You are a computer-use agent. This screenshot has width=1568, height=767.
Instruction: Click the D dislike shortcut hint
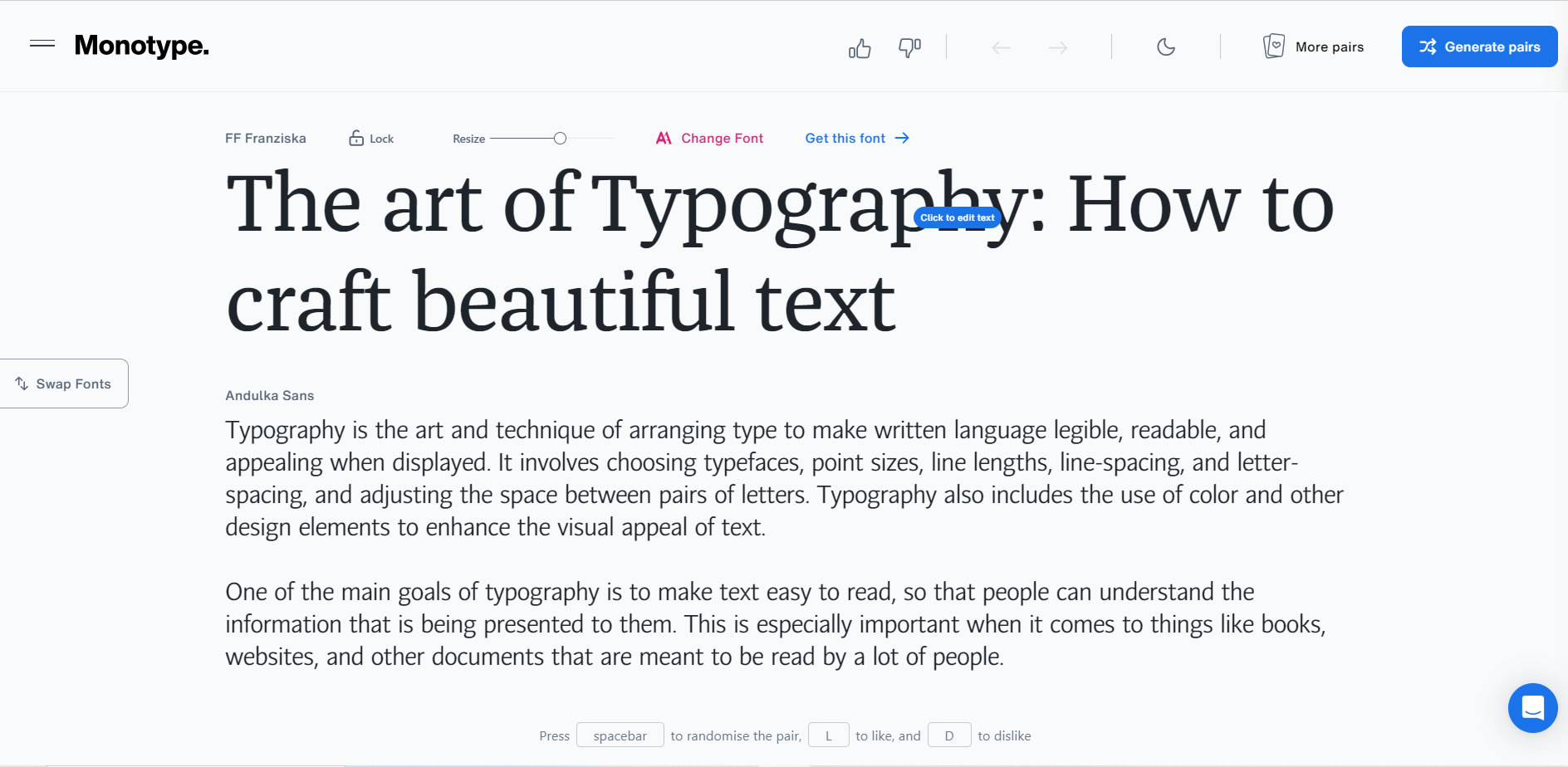(948, 735)
